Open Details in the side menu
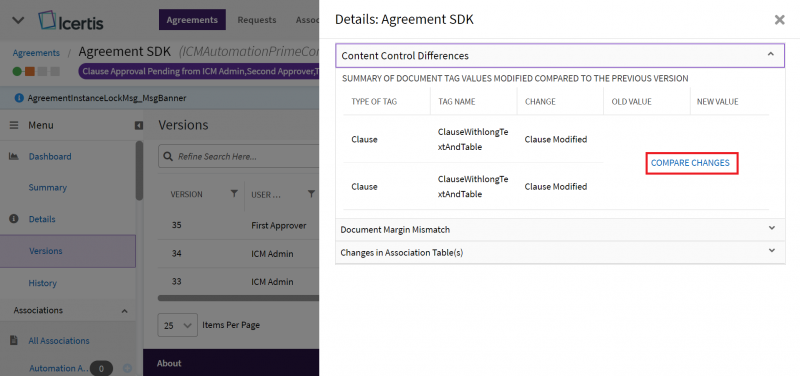Screen dimensions: 800x376 pos(42,219)
